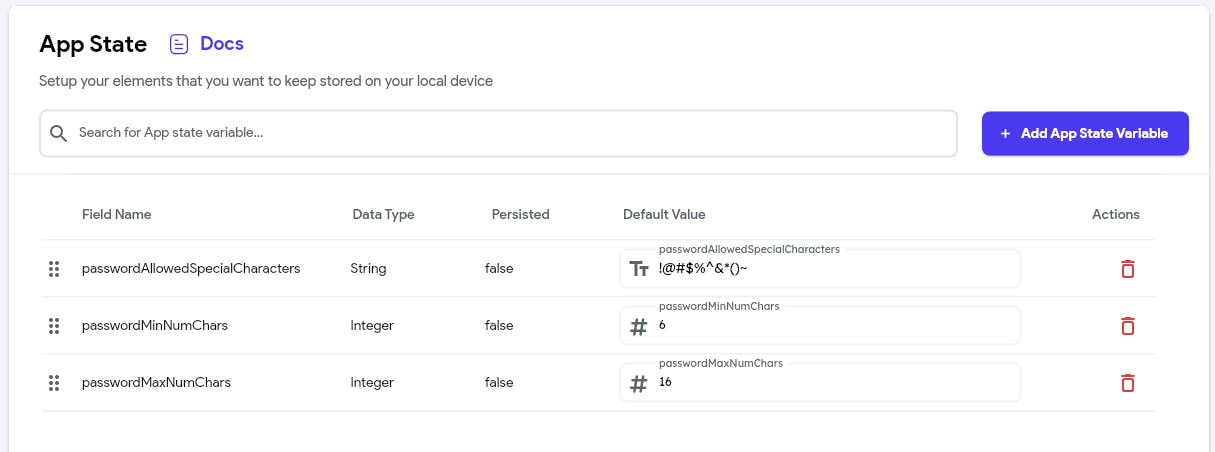Click Integer data type for passwordMaxNumChars

372,383
